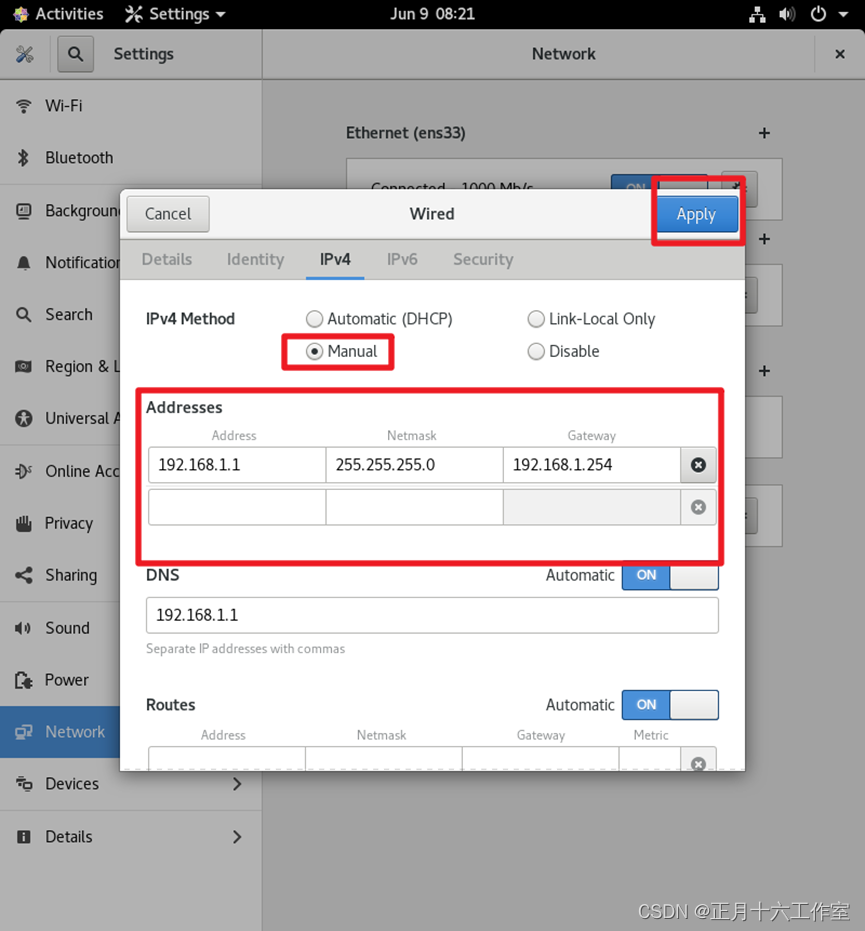The height and width of the screenshot is (931, 865).
Task: Remove the 192.168.1.1 address row
Action: point(698,465)
